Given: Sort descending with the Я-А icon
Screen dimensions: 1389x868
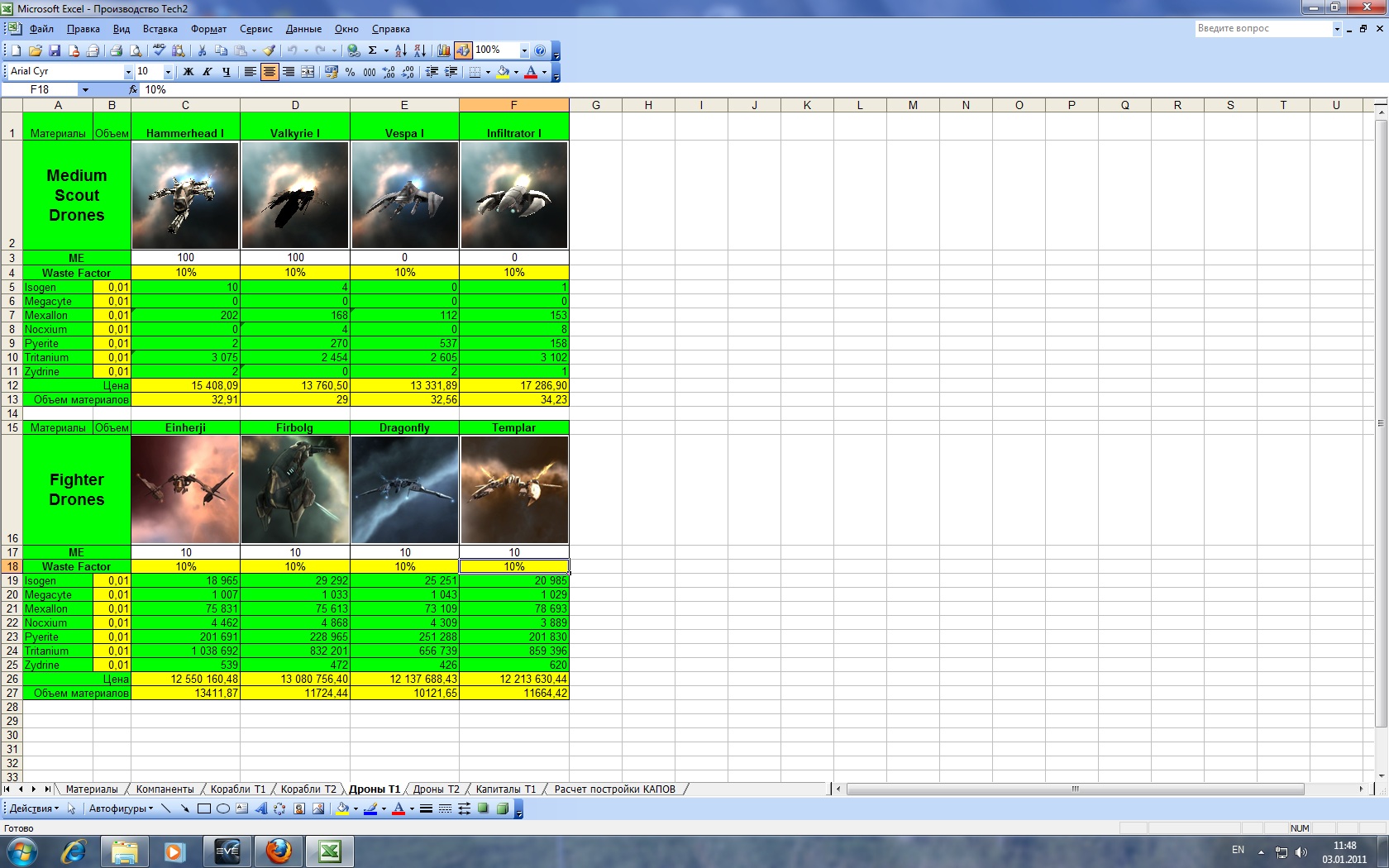Looking at the screenshot, I should point(420,50).
